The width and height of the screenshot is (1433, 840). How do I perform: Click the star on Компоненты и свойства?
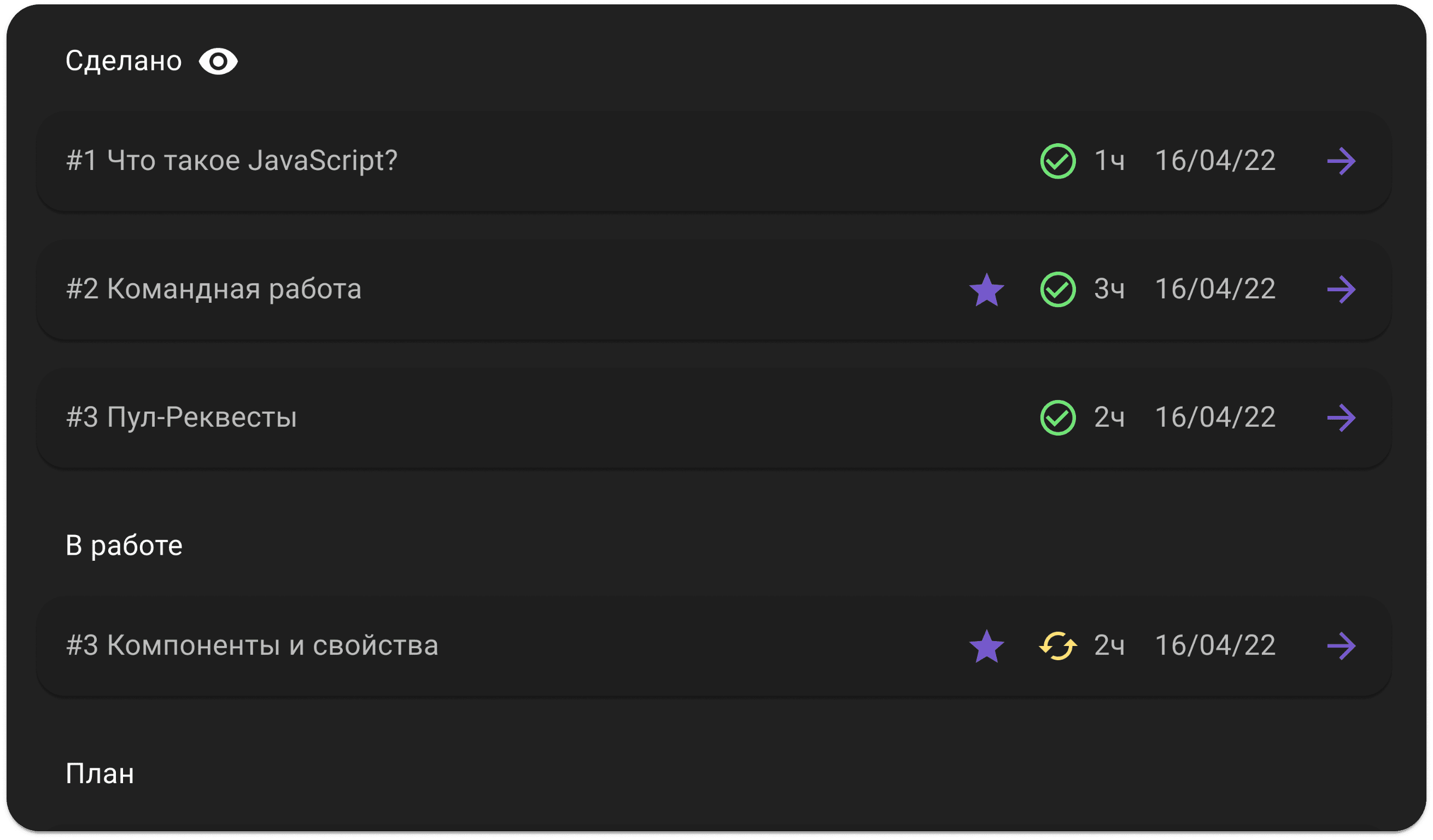pos(986,646)
